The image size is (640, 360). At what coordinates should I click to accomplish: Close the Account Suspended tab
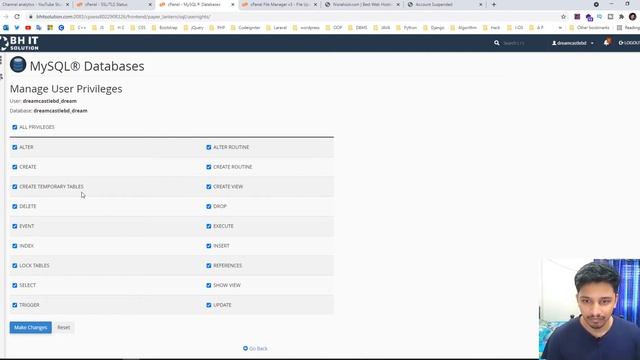480,4
